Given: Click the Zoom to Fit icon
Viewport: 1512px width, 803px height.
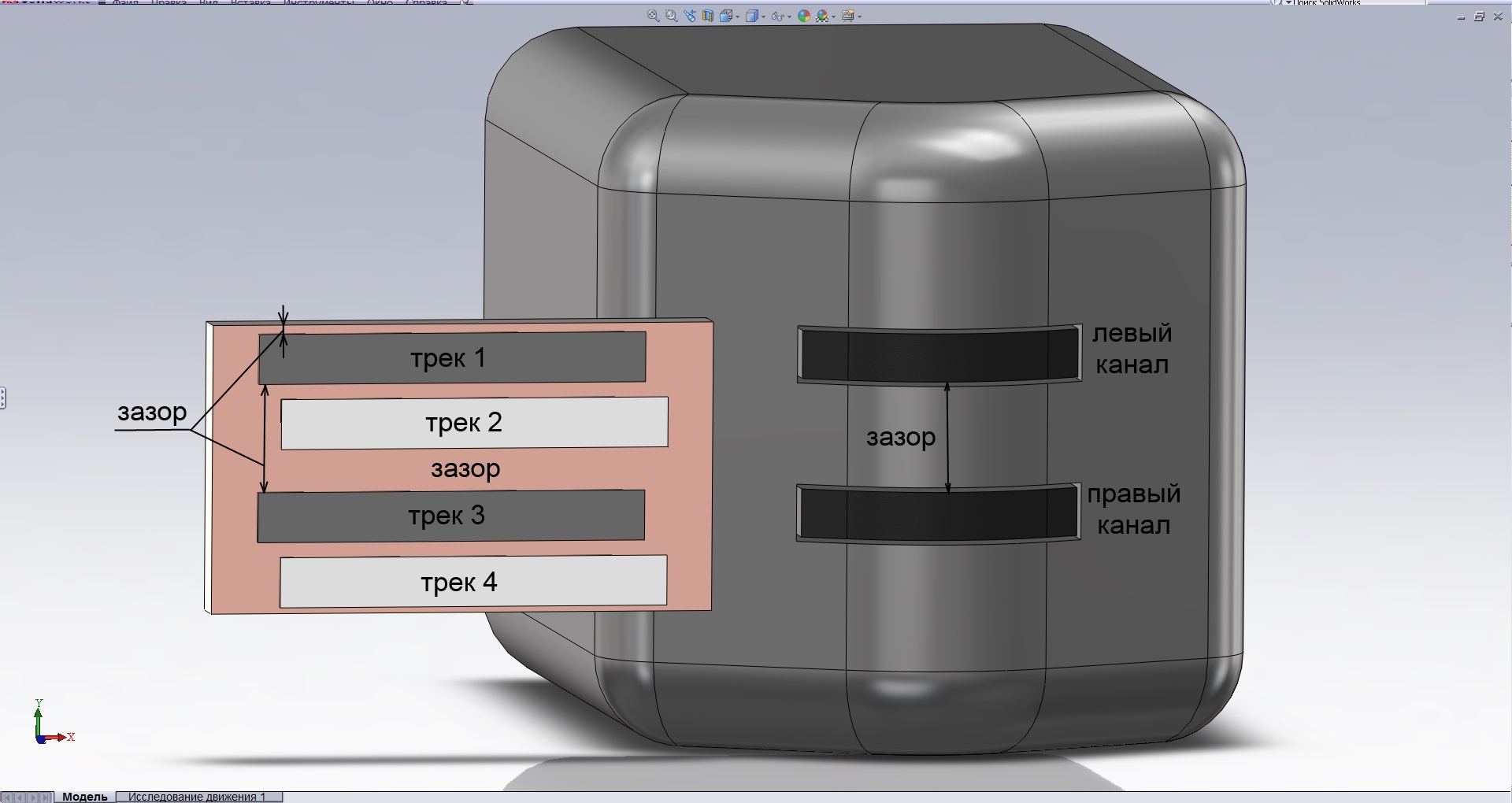Looking at the screenshot, I should pos(653,16).
